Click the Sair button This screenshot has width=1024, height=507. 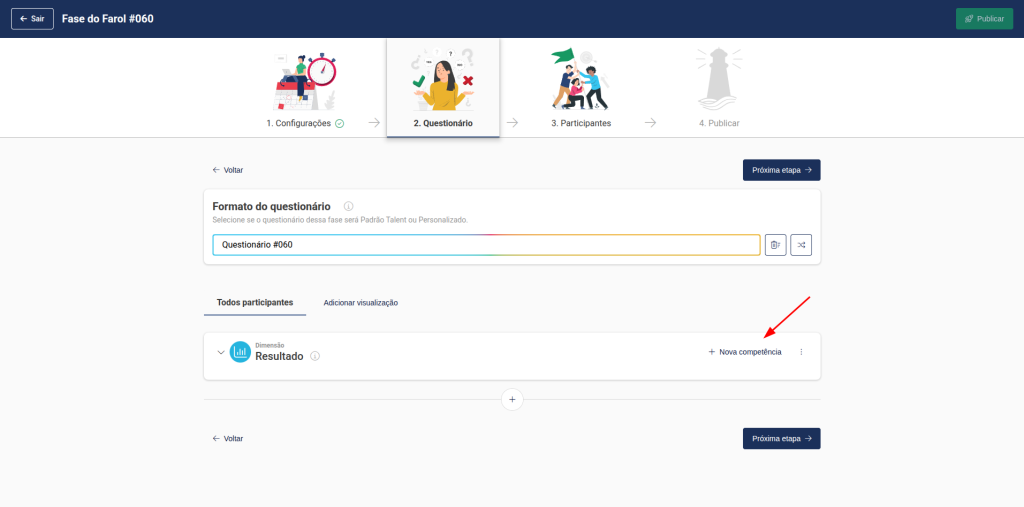click(32, 19)
